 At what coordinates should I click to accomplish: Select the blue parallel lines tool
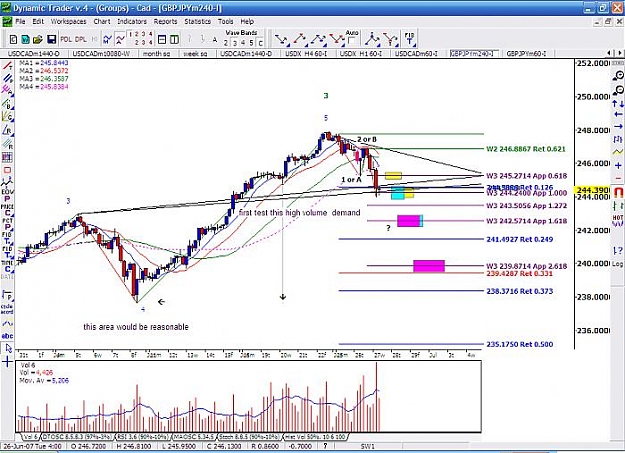(7, 78)
